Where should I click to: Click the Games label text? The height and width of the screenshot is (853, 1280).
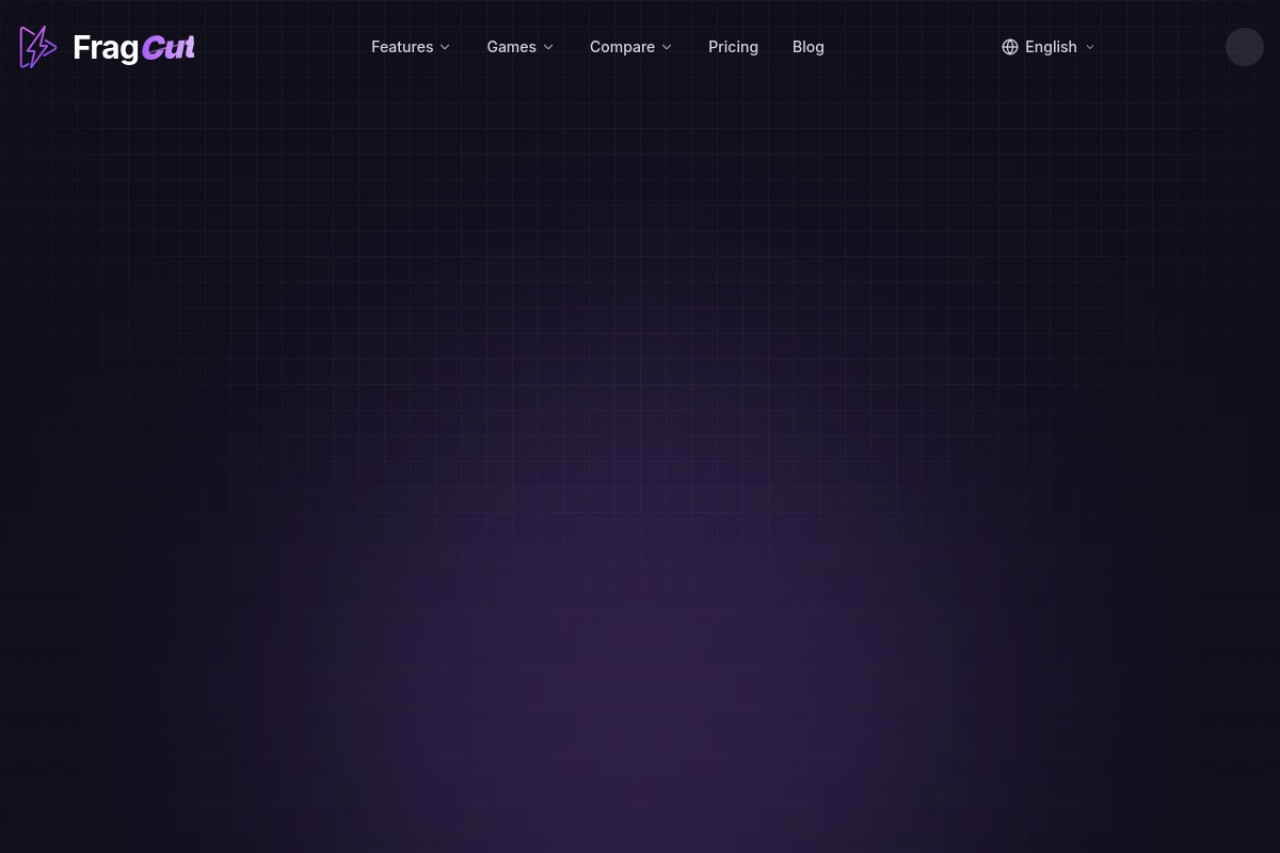point(511,47)
